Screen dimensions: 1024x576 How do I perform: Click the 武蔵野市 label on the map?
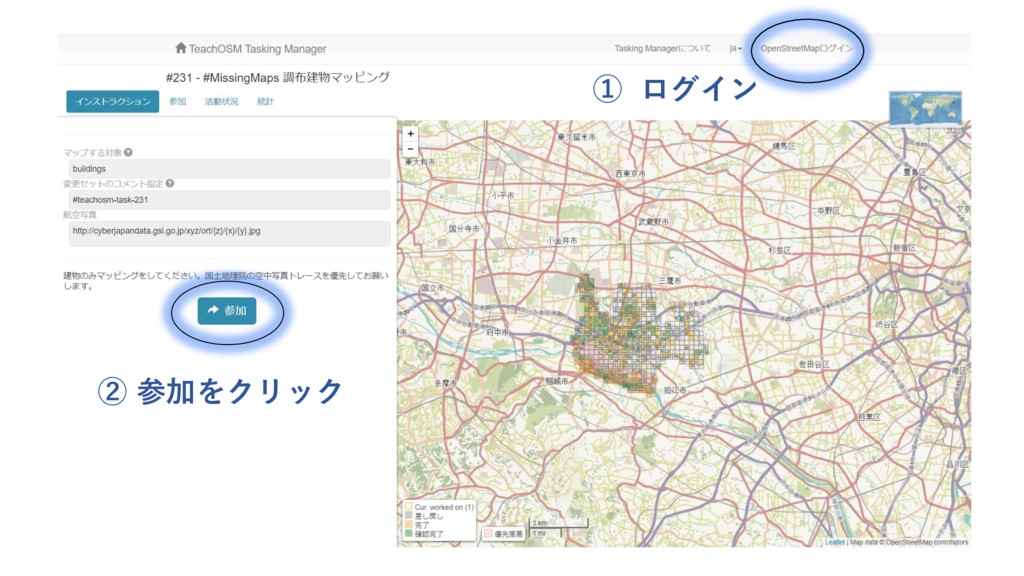[654, 222]
